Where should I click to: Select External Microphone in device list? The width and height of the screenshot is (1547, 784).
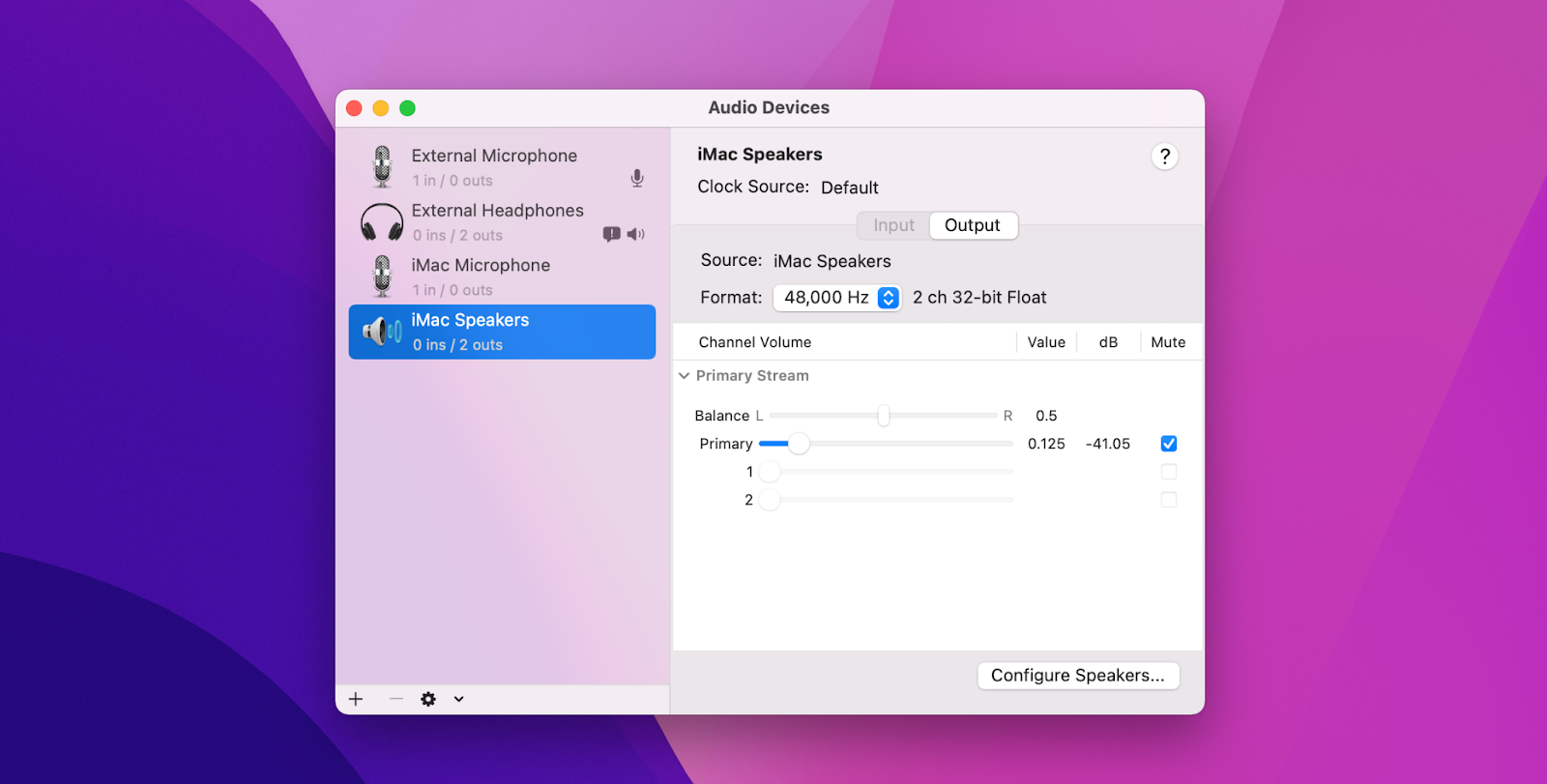[502, 167]
